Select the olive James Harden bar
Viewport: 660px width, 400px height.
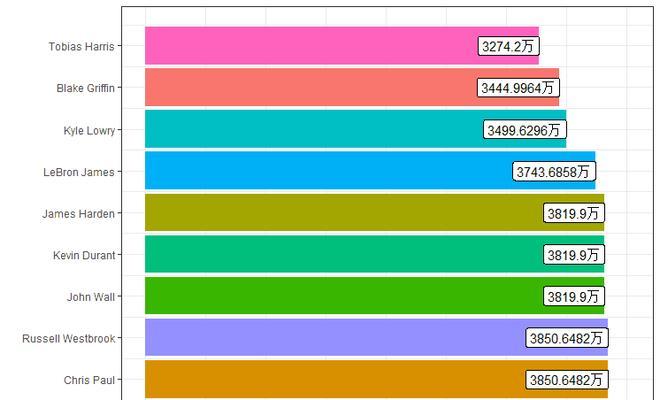(375, 212)
